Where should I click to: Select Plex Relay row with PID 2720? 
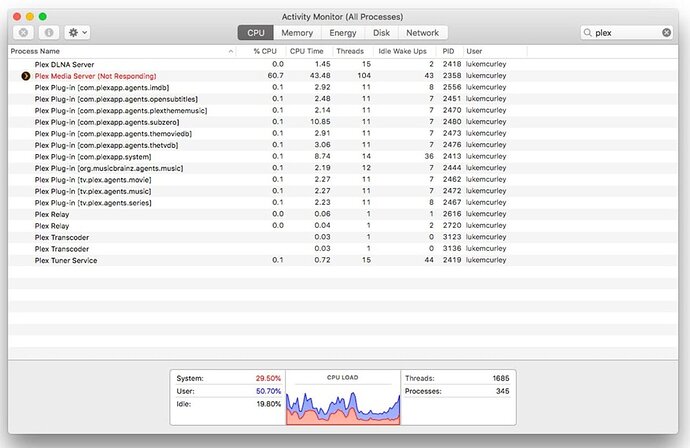[342, 226]
